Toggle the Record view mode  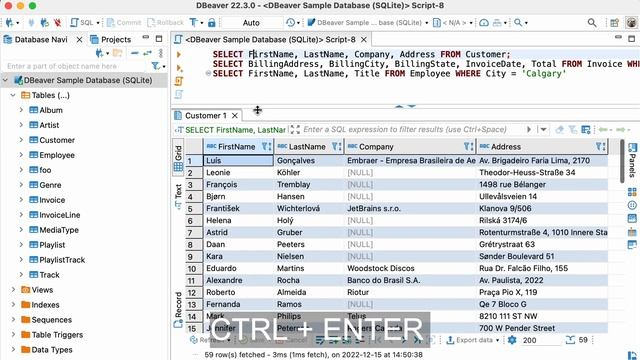pyautogui.click(x=178, y=309)
